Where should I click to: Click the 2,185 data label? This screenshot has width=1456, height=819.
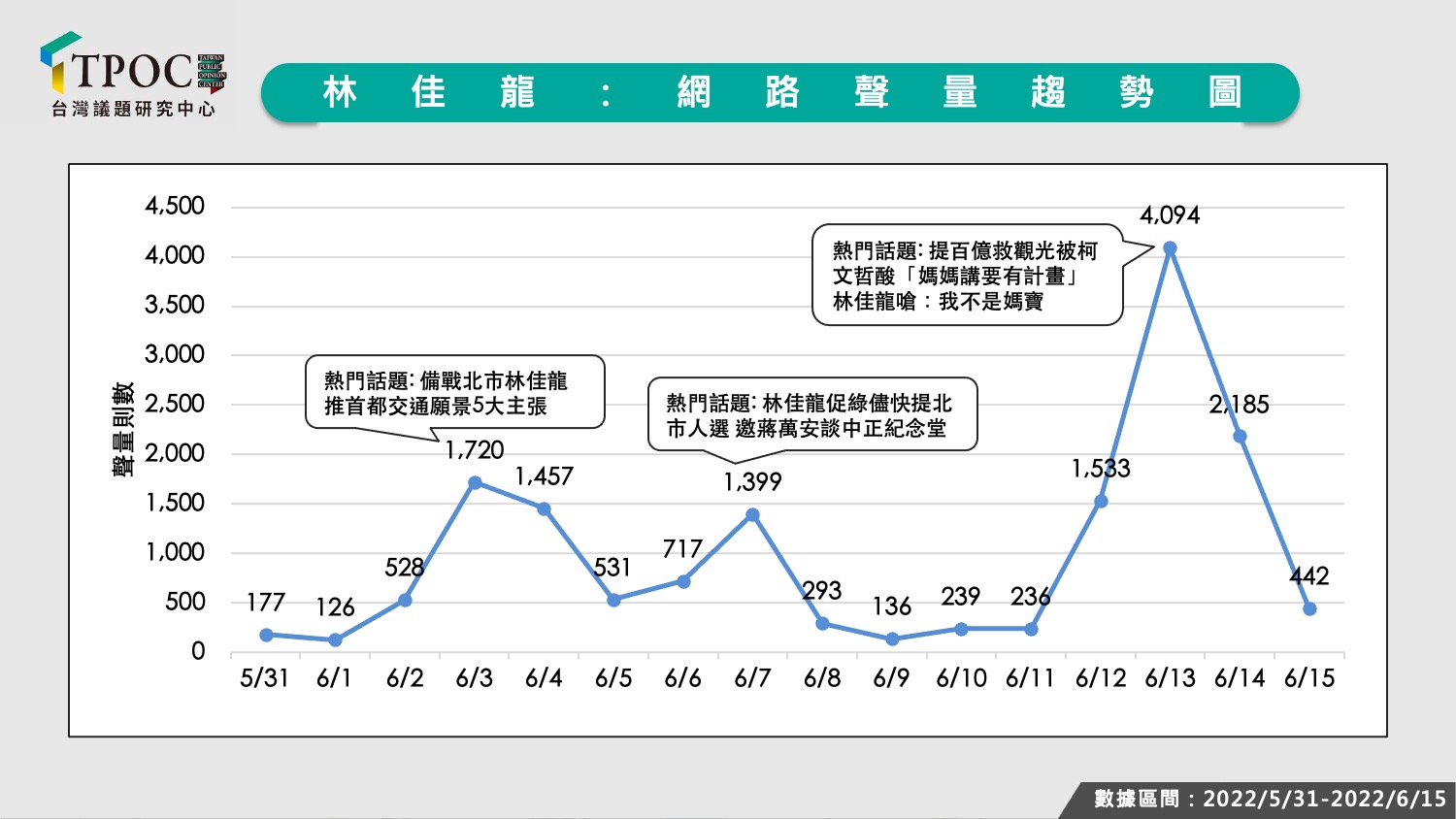coord(1240,405)
